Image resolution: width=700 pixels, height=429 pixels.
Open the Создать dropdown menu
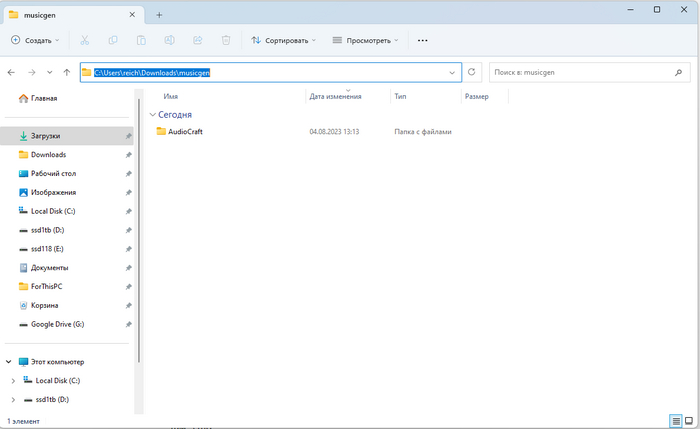[x=35, y=40]
